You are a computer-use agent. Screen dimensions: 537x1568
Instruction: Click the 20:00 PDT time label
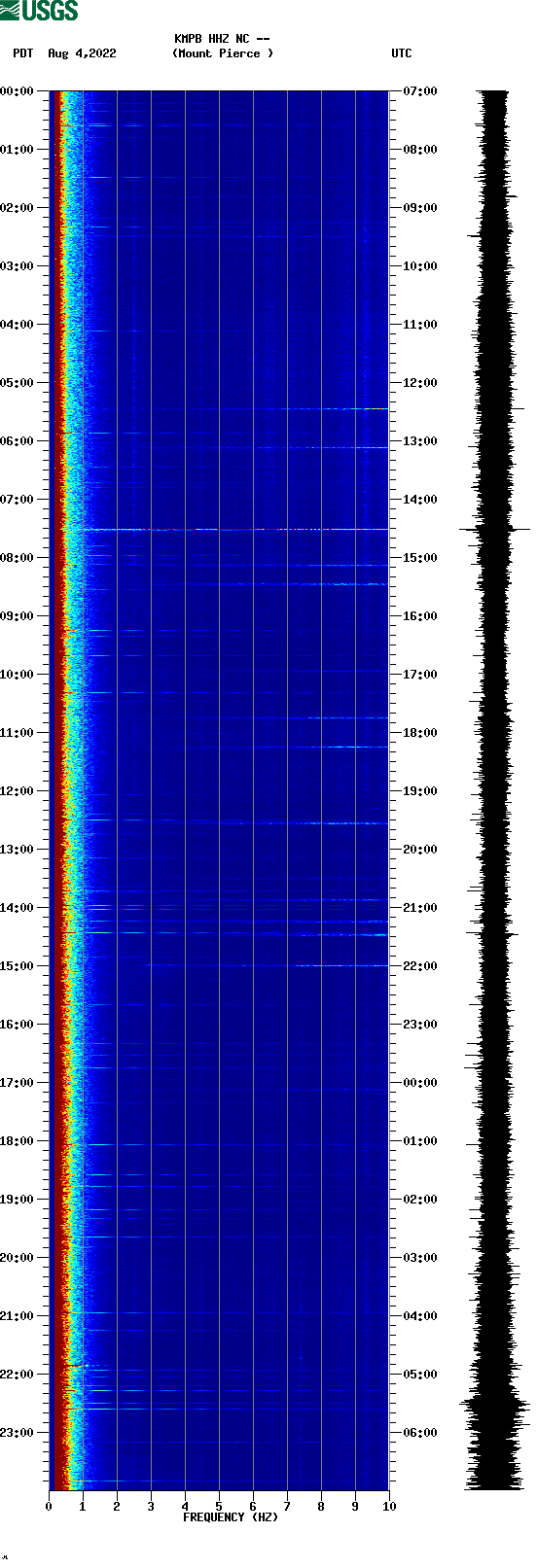coord(18,1258)
